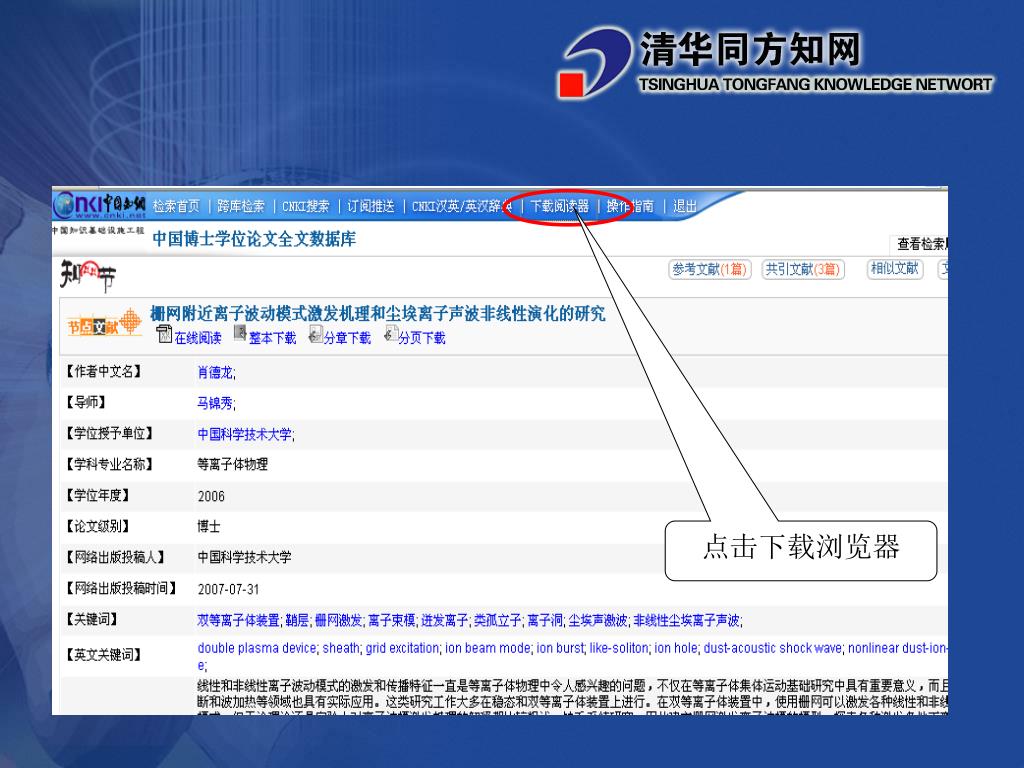1024x768 pixels.
Task: Click the thesis level value 博士
Action: pyautogui.click(x=209, y=526)
